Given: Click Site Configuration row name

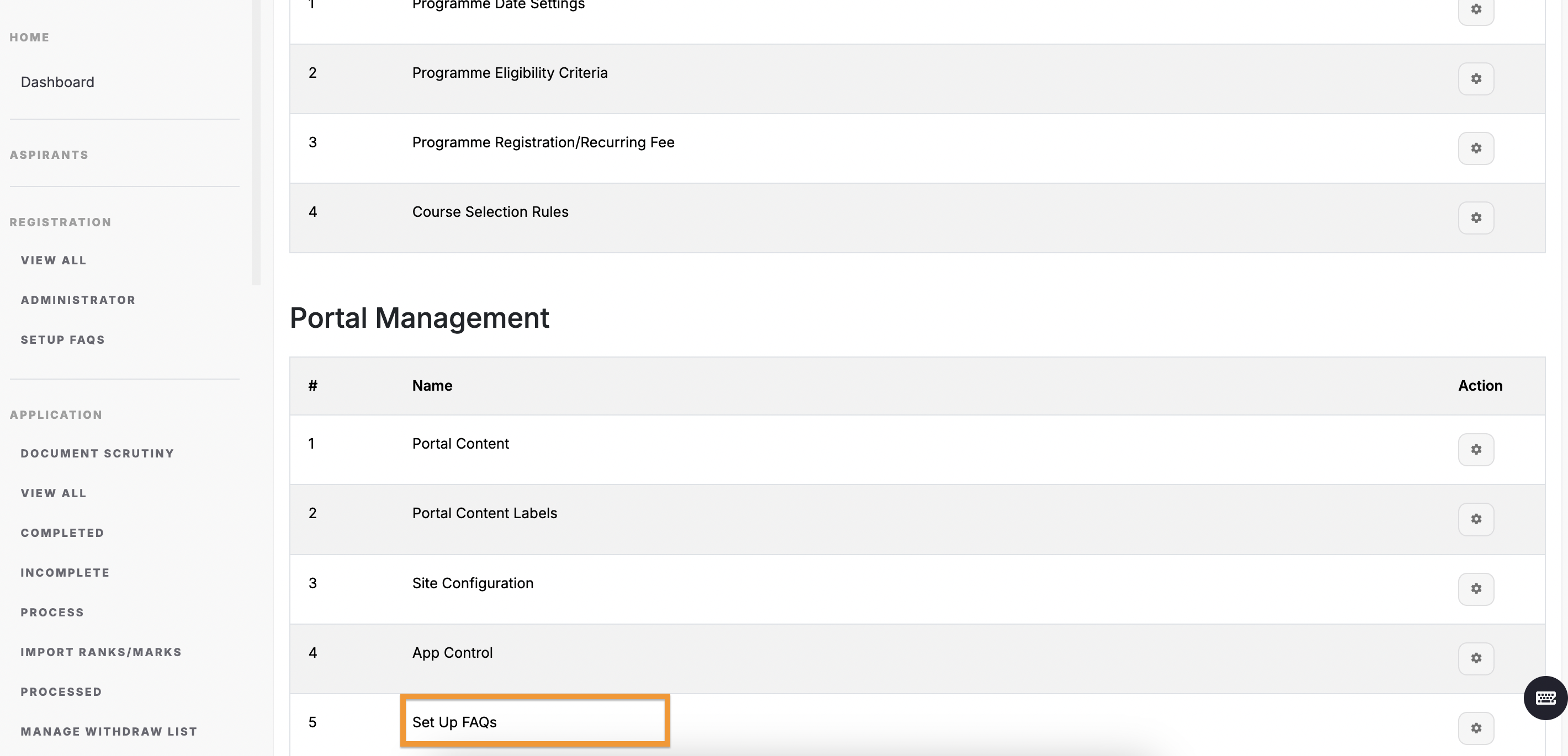Looking at the screenshot, I should (473, 583).
